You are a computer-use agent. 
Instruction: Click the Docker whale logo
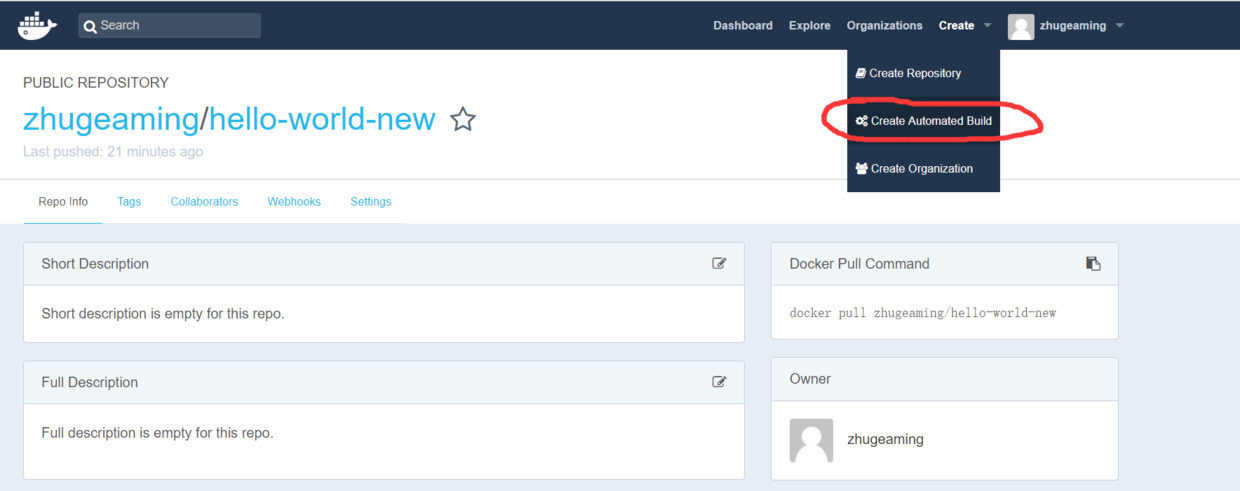click(x=38, y=26)
